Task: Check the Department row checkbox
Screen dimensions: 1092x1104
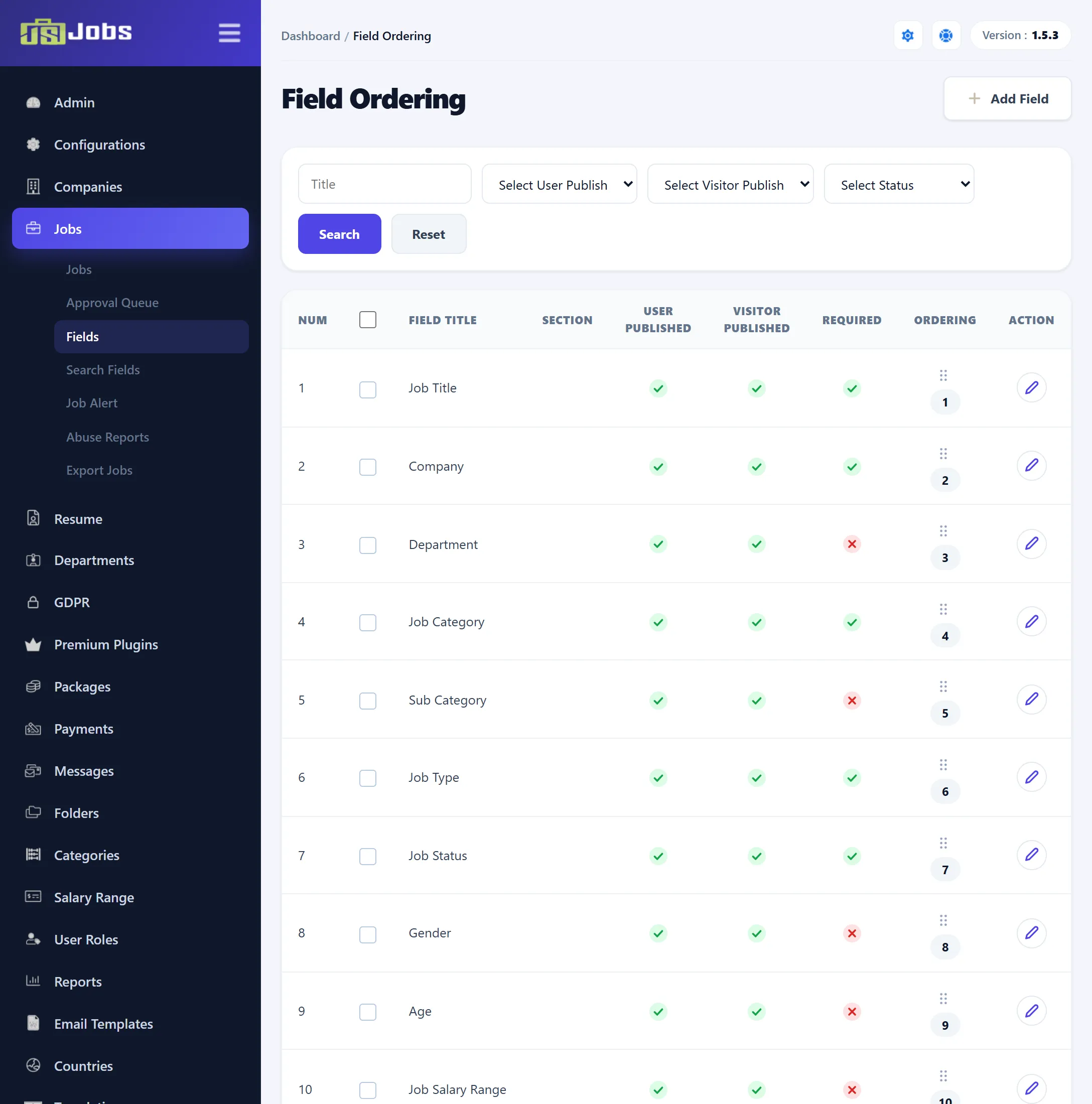Action: (x=367, y=545)
